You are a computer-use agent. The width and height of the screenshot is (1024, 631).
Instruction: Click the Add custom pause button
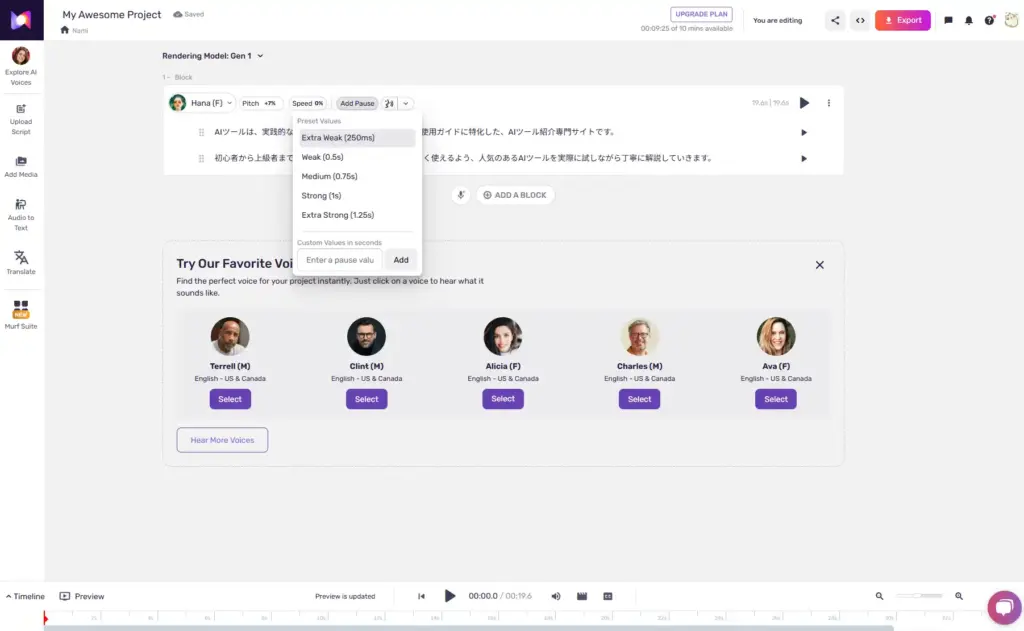[x=401, y=260]
